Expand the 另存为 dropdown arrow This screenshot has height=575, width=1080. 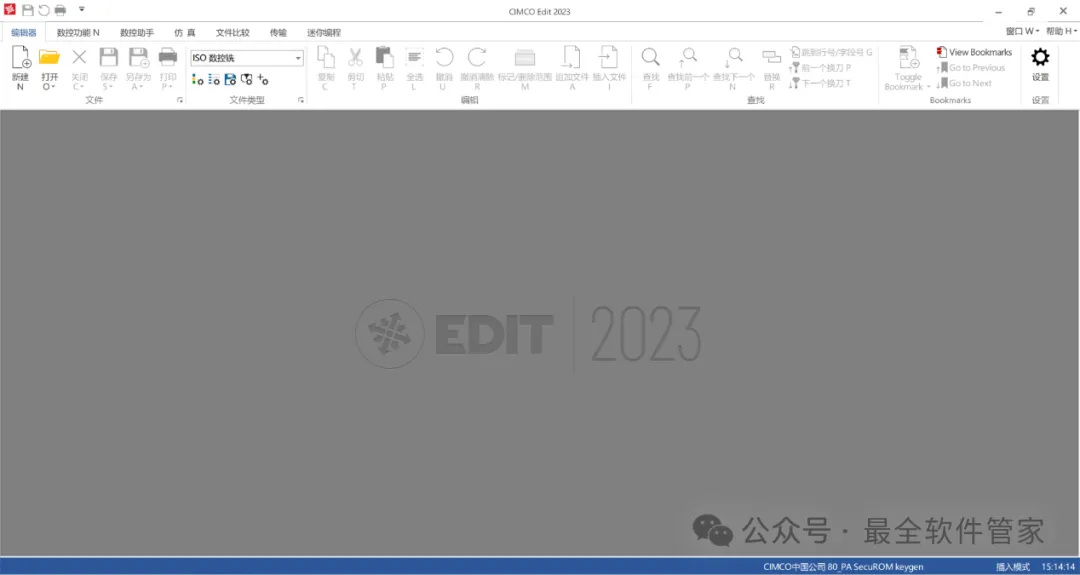point(141,87)
